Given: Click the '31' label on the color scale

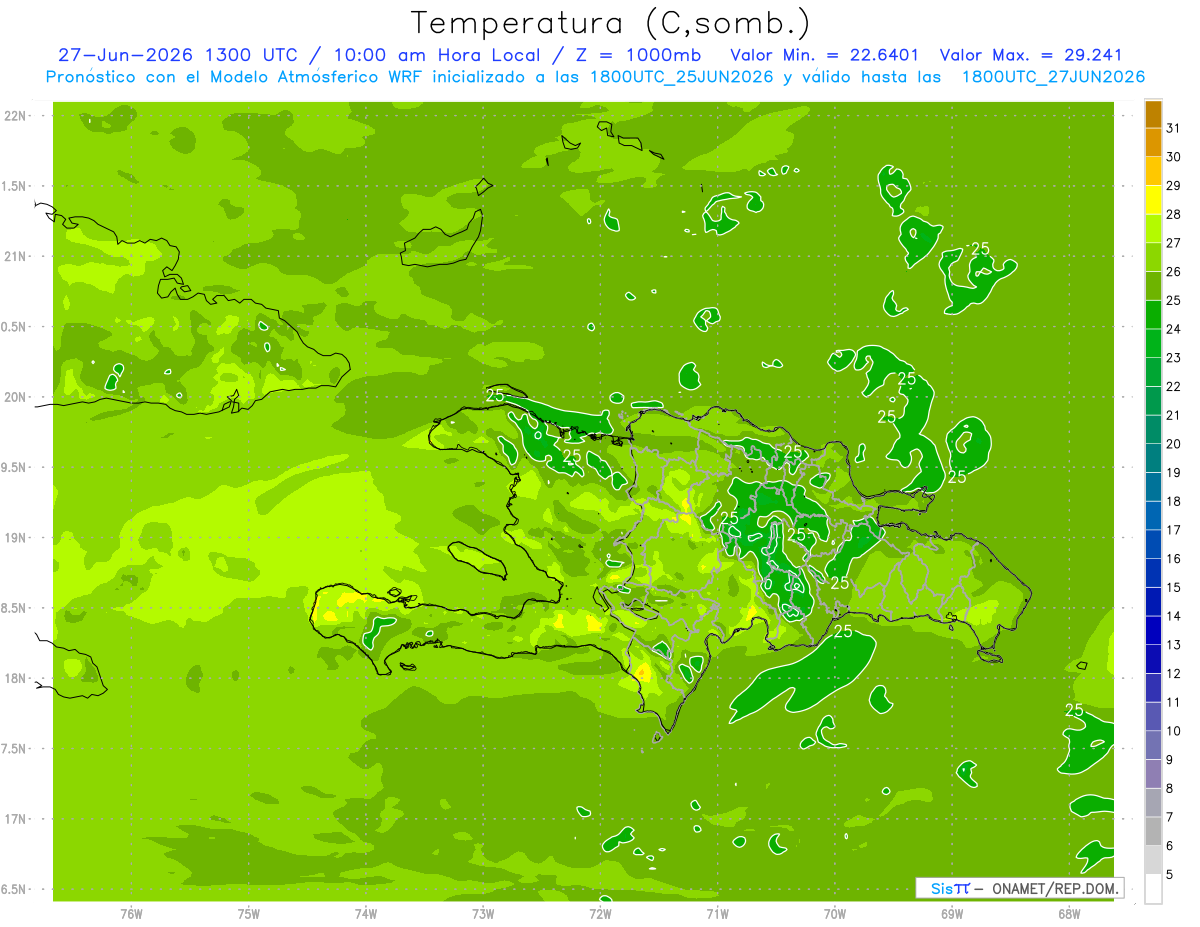Looking at the screenshot, I should 1174,128.
